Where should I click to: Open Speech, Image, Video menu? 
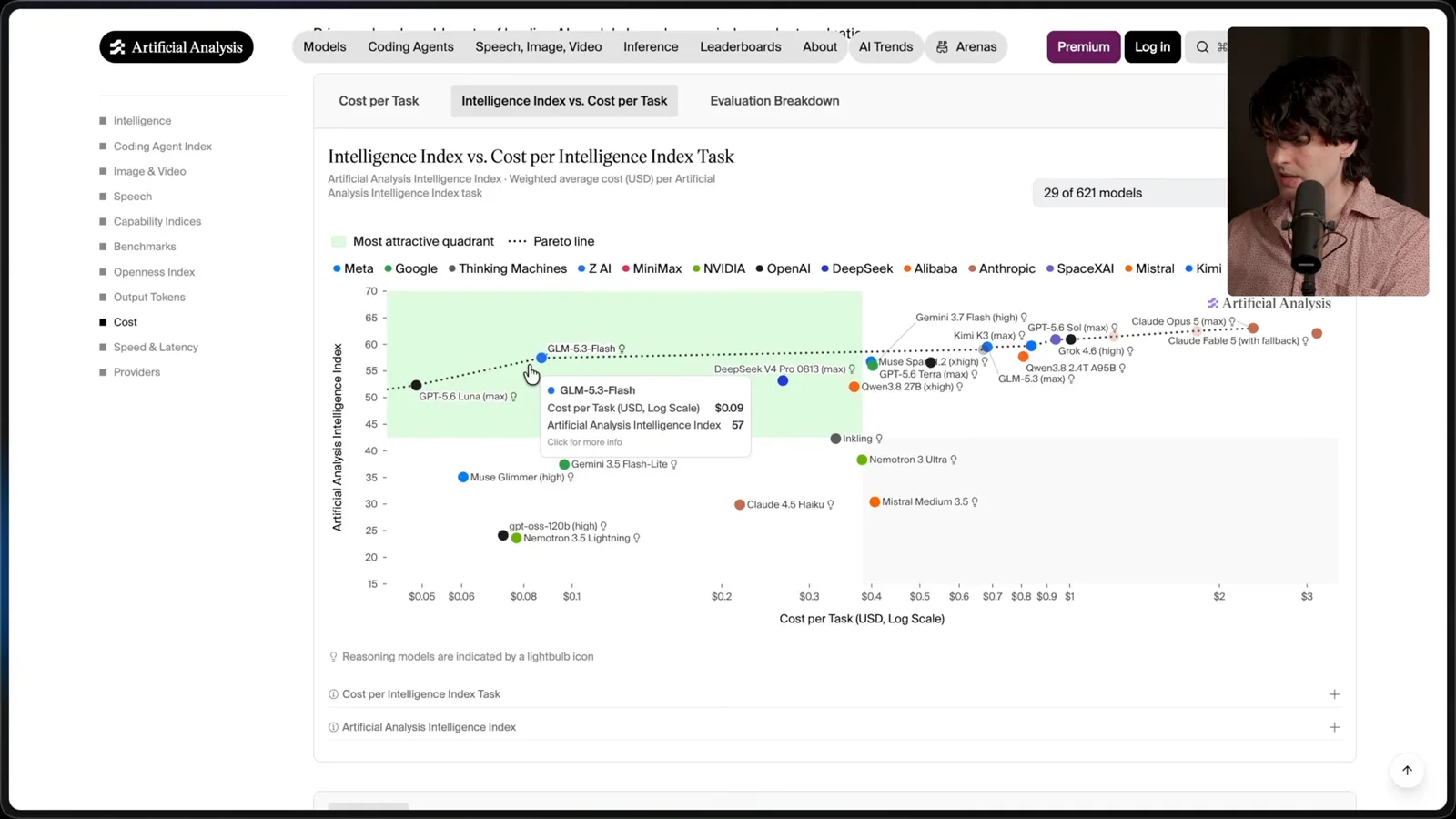click(x=539, y=47)
